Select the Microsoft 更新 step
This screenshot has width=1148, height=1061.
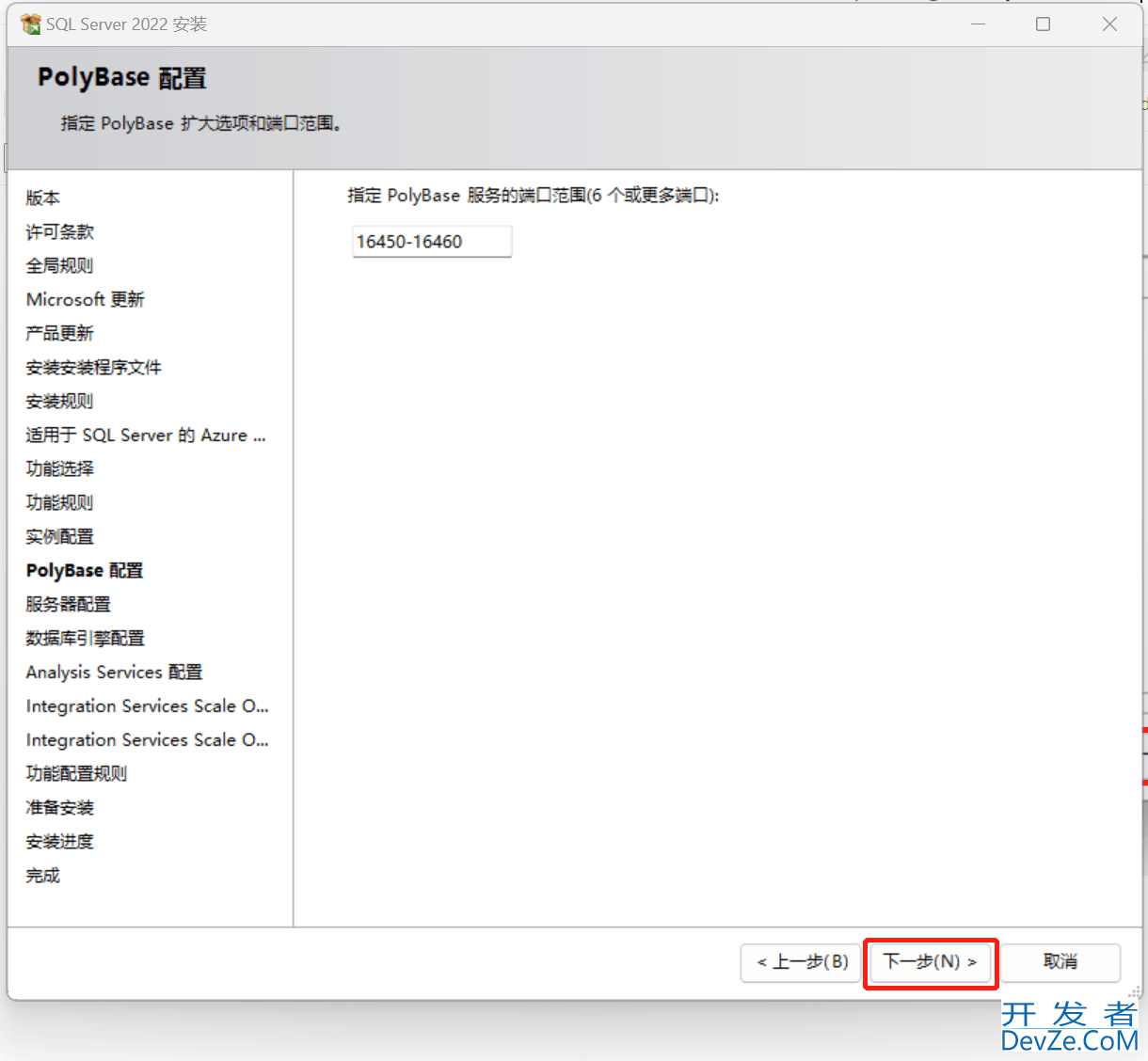pos(86,299)
